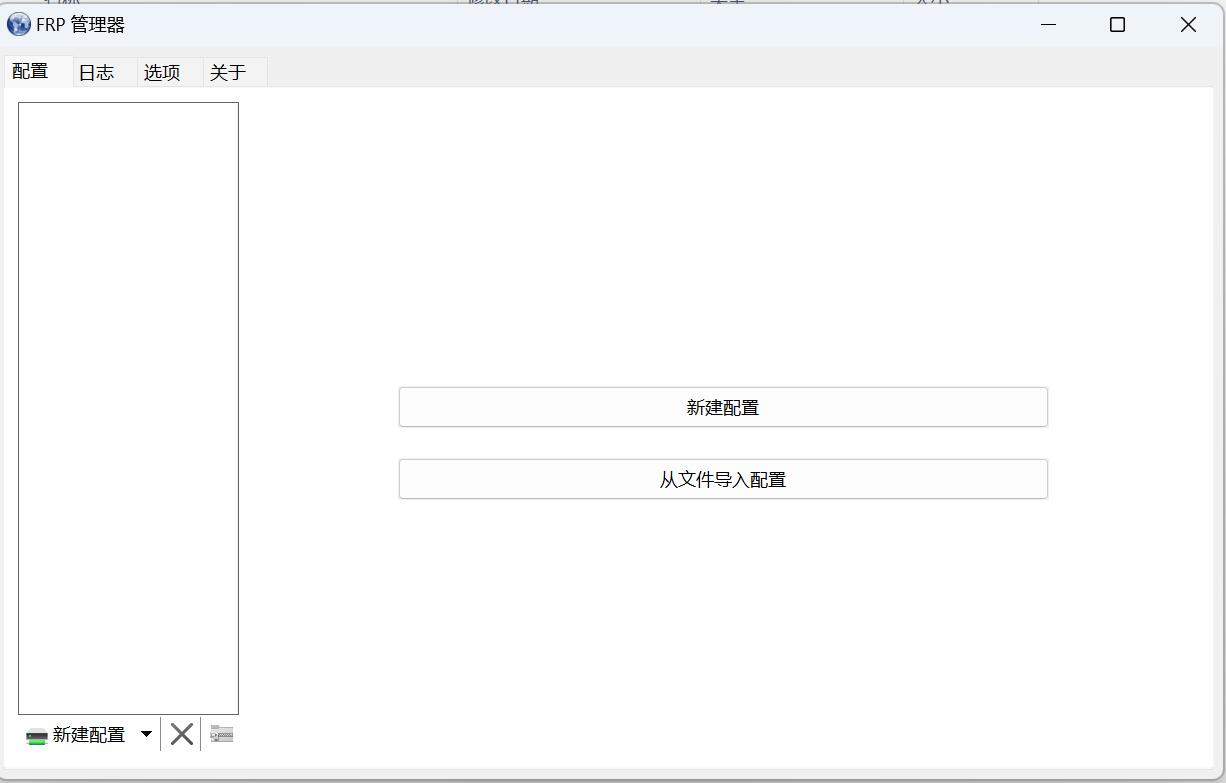Click inside the empty configuration list
1226x783 pixels.
(x=128, y=400)
